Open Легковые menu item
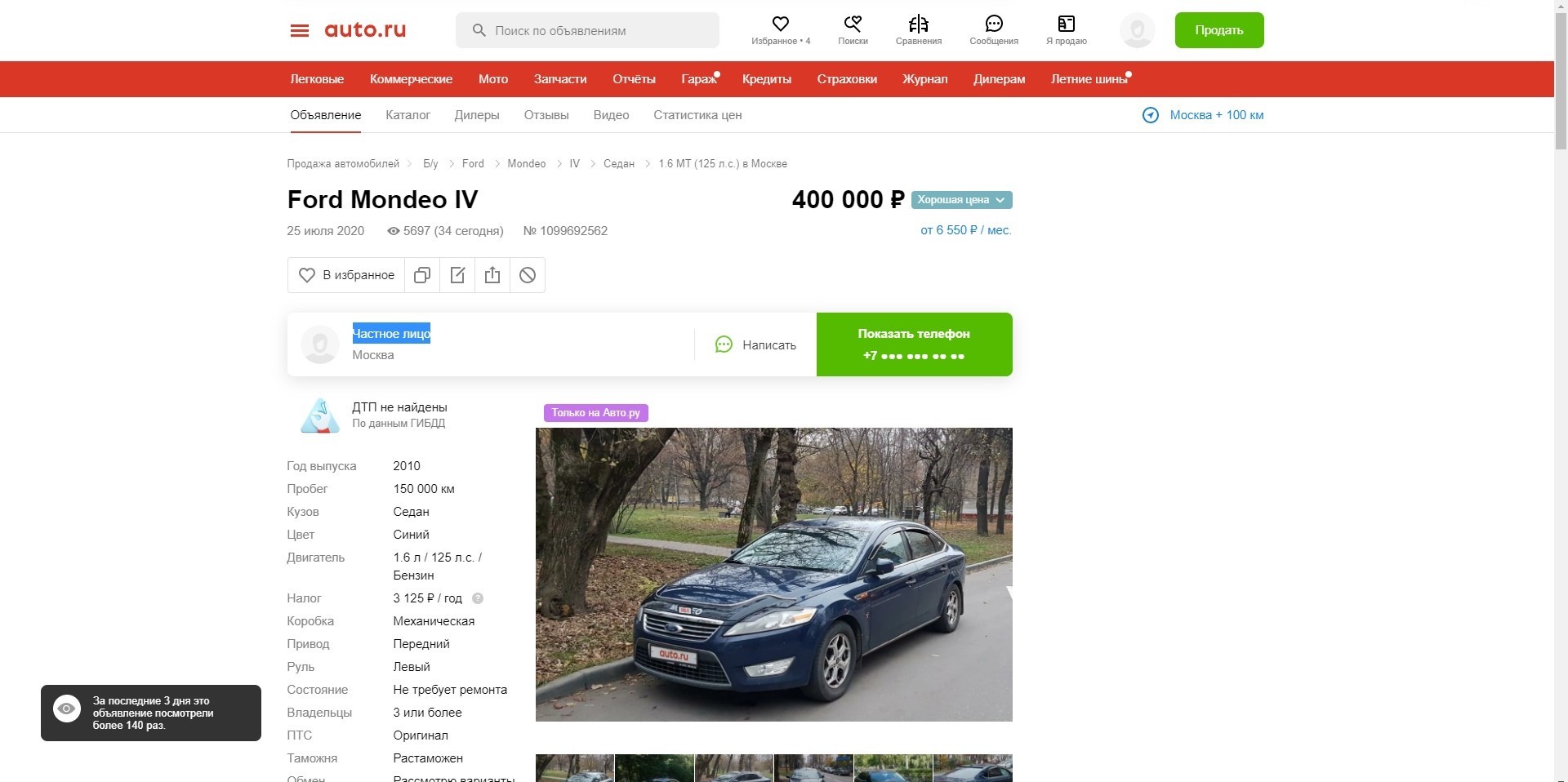 [317, 79]
